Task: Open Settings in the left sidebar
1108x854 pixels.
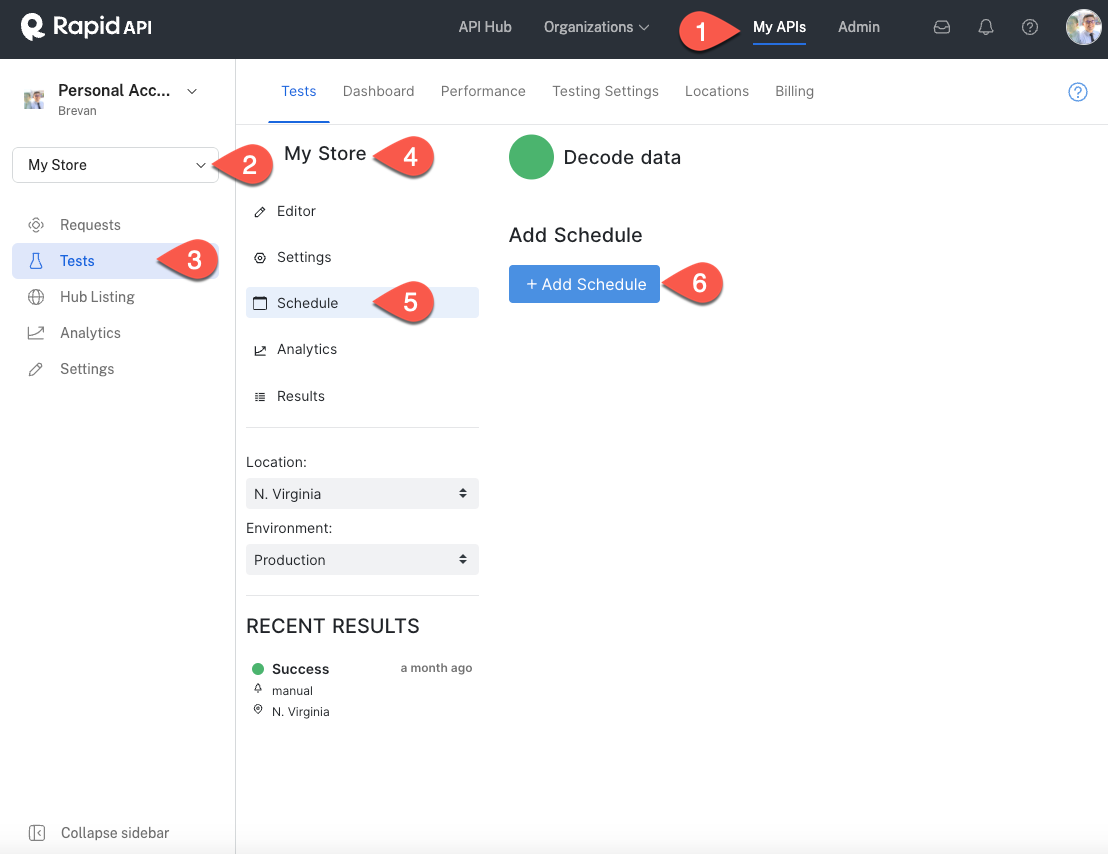Action: pos(115,369)
